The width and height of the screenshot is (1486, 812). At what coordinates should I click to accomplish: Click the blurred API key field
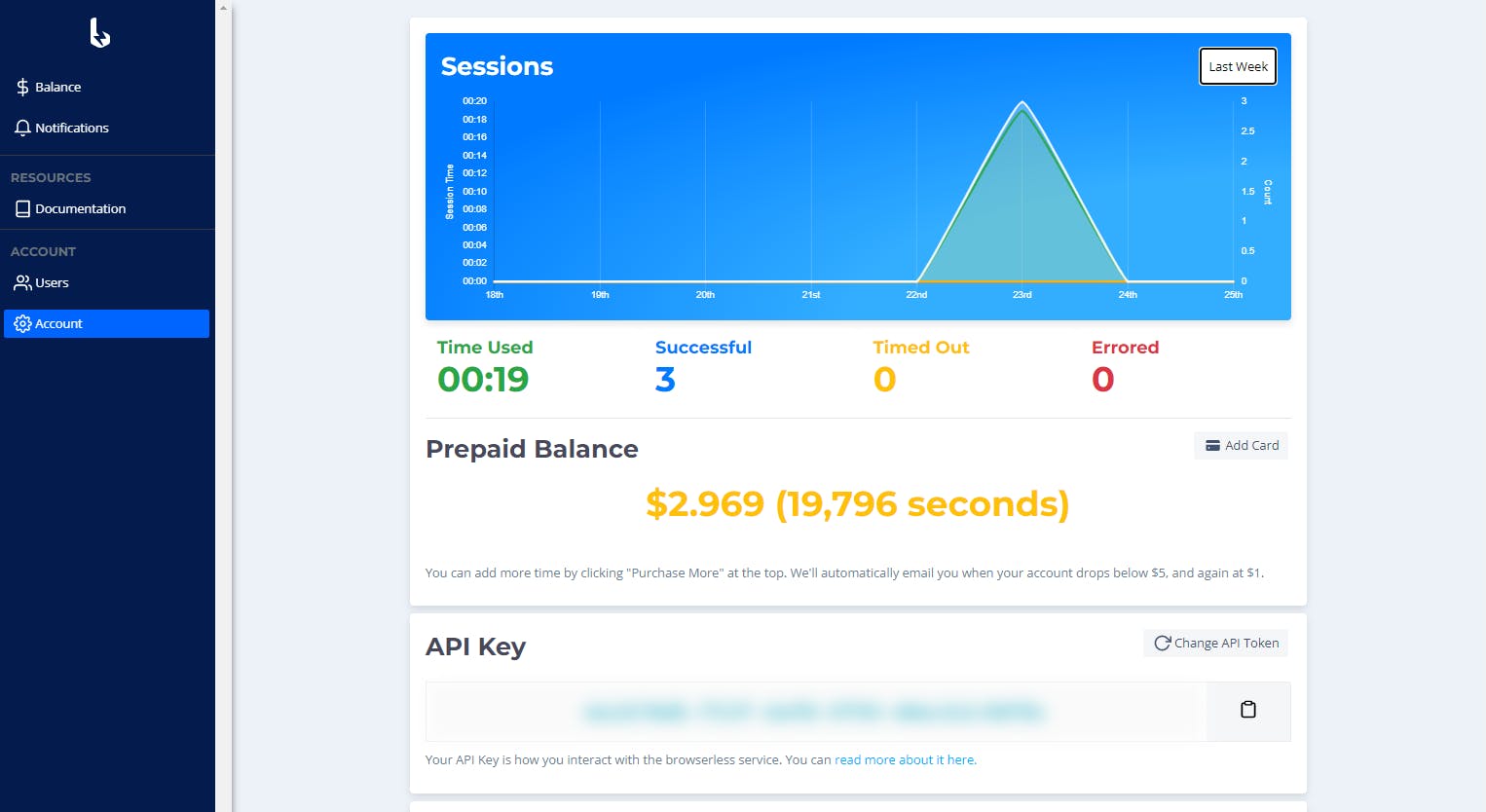[x=815, y=712]
